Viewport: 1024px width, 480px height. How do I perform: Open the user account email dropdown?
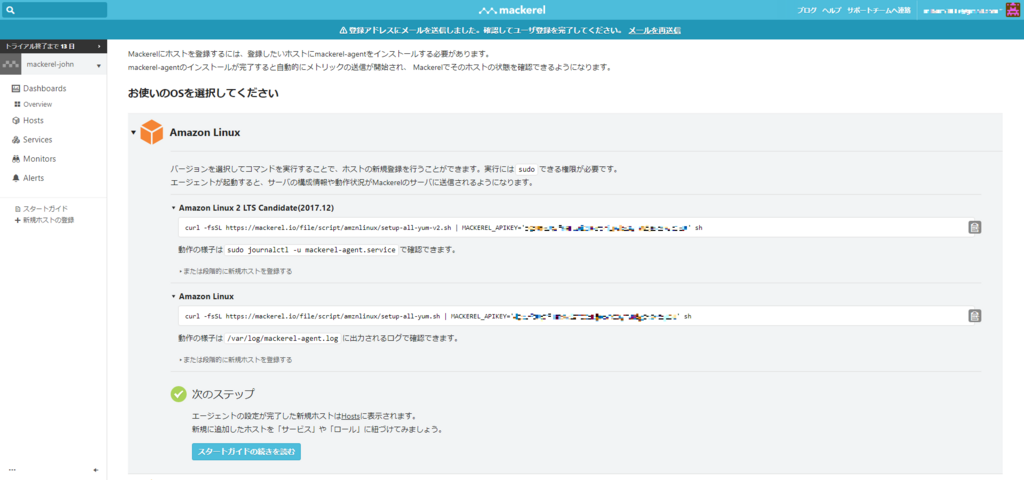pos(963,10)
